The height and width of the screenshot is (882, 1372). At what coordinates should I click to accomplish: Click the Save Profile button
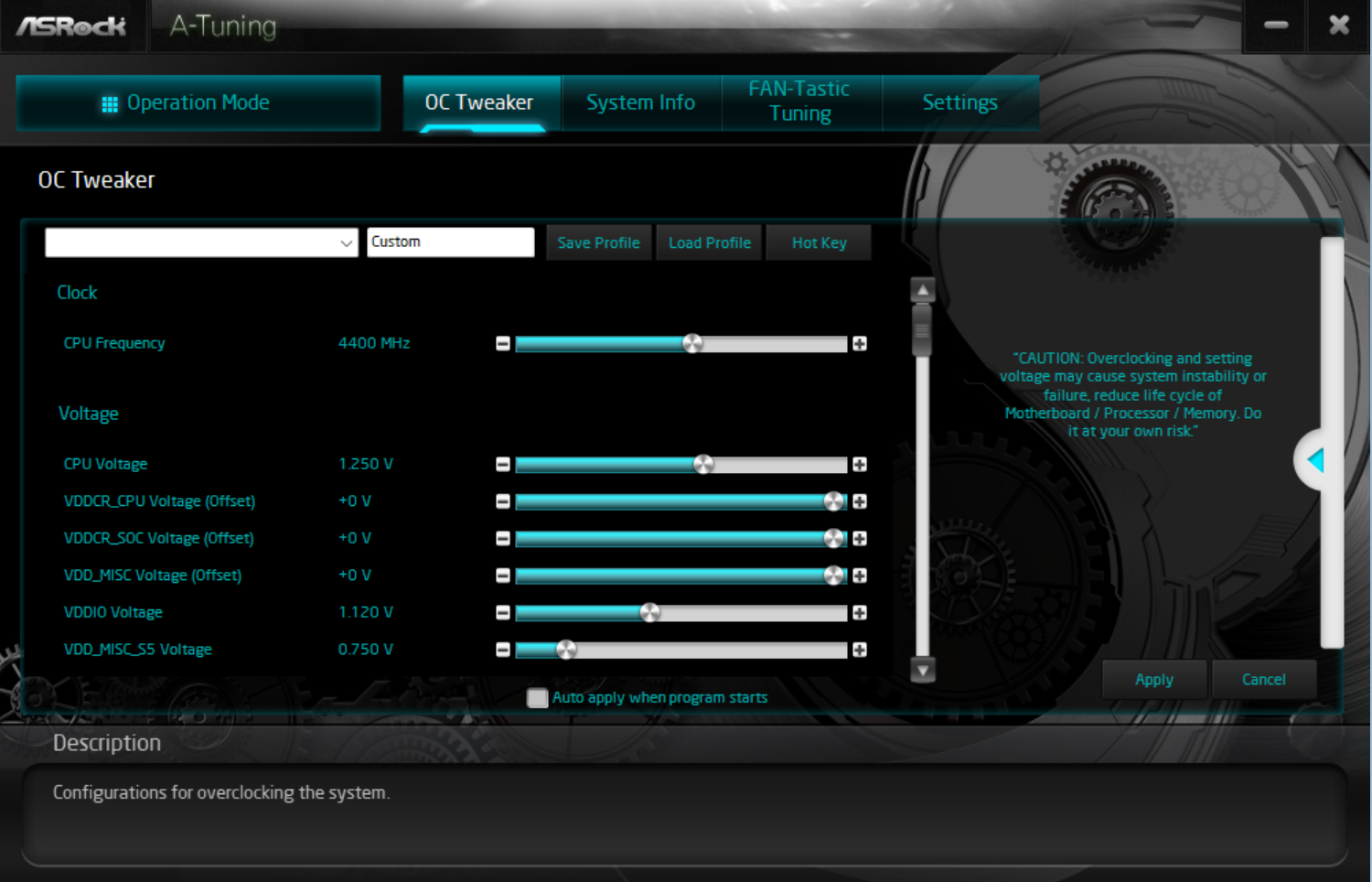[x=598, y=242]
